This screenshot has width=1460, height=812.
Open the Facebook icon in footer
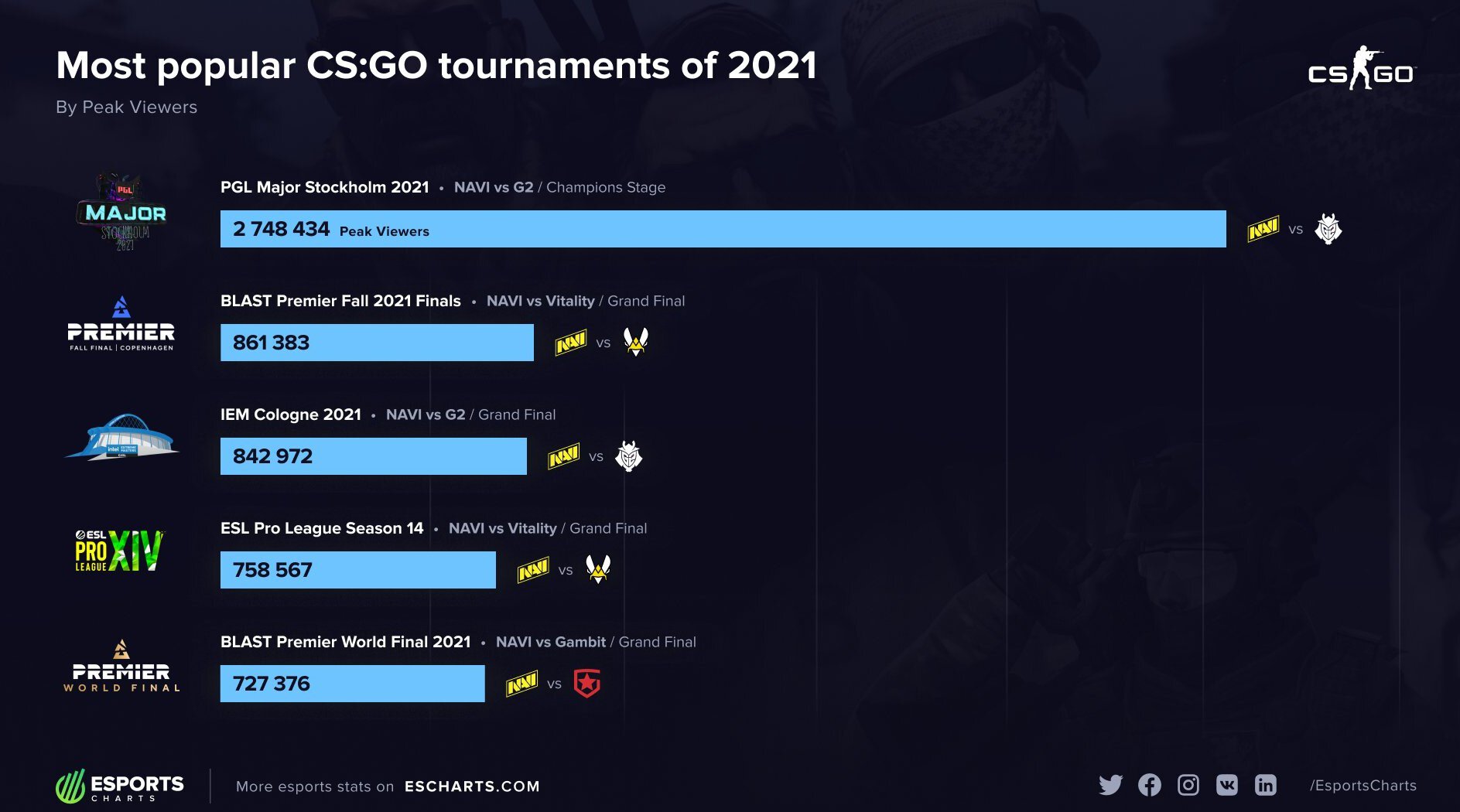(x=1150, y=785)
